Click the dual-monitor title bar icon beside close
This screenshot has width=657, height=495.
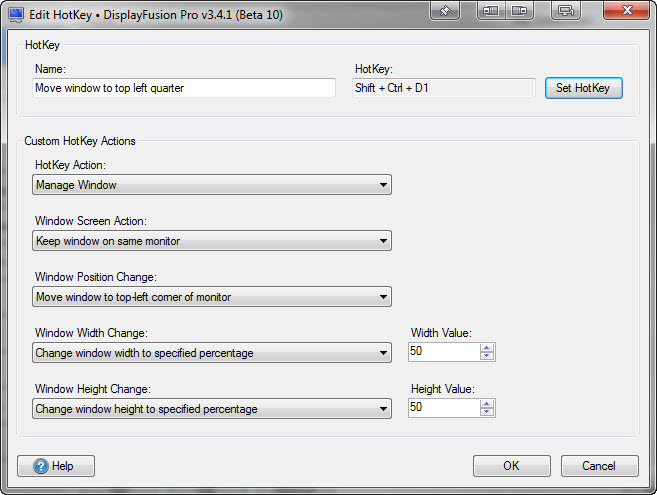click(x=566, y=10)
